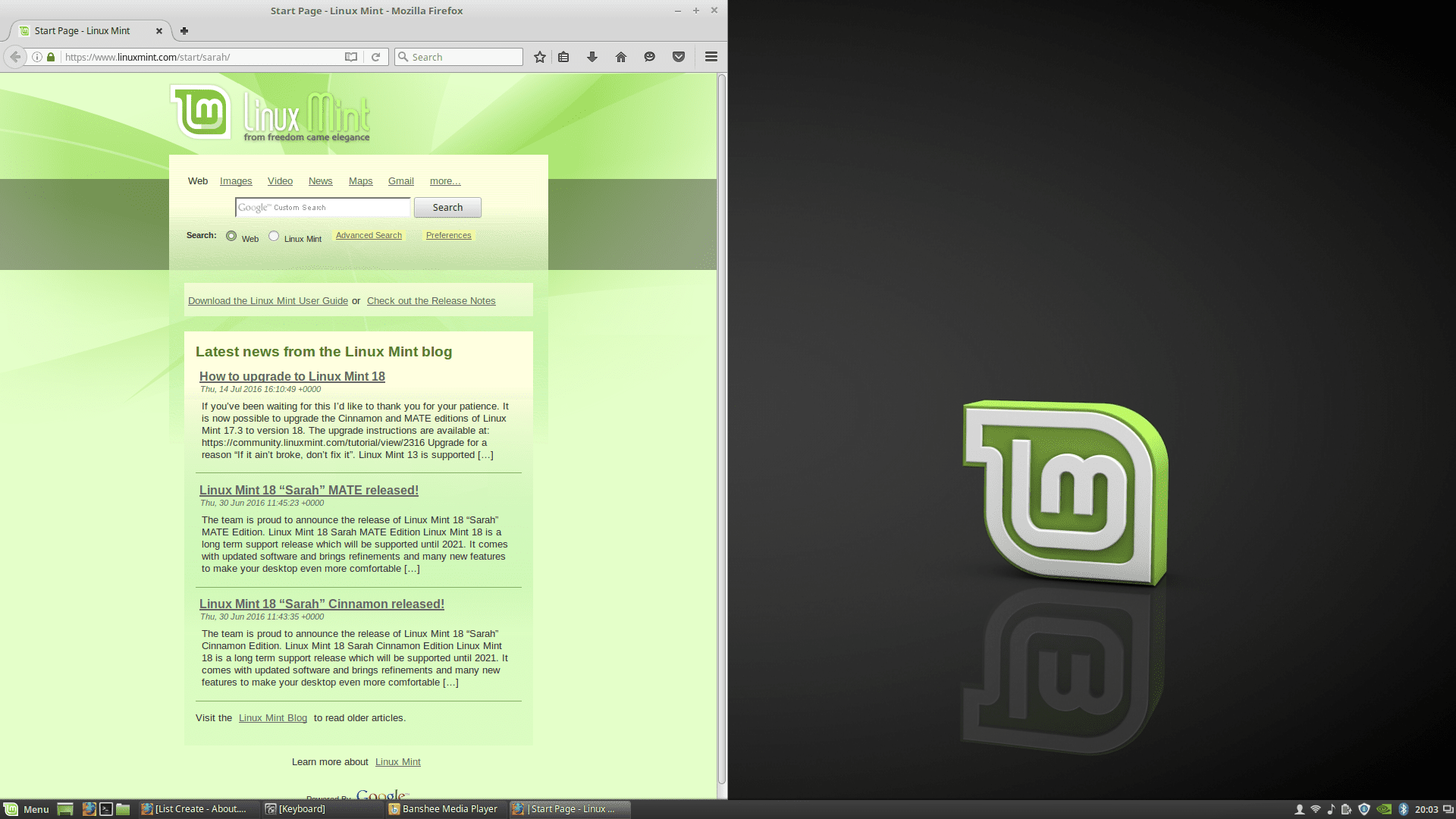Click the Firefox reader view icon

coord(351,57)
